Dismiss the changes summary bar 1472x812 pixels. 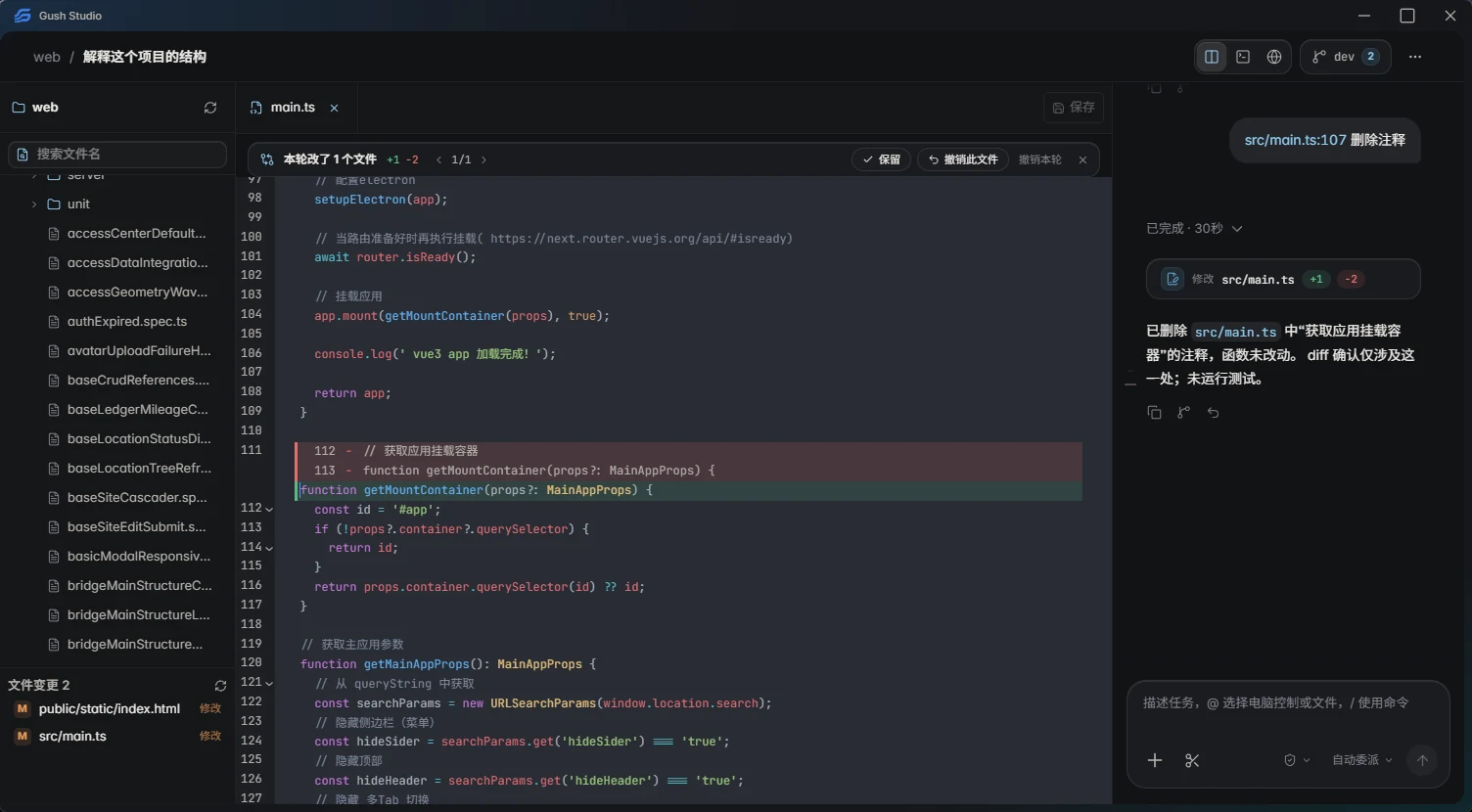click(x=1082, y=159)
